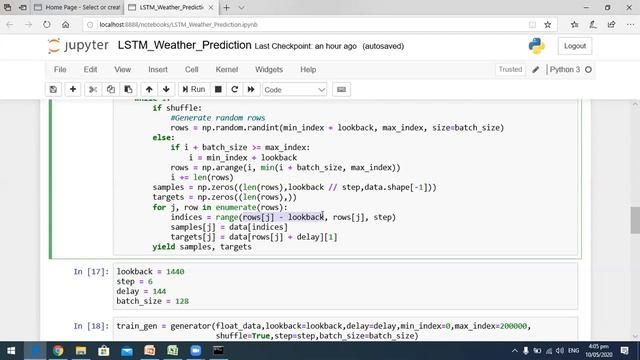Image resolution: width=640 pixels, height=360 pixels.
Task: Add page to favorites star
Action: pyautogui.click(x=548, y=24)
